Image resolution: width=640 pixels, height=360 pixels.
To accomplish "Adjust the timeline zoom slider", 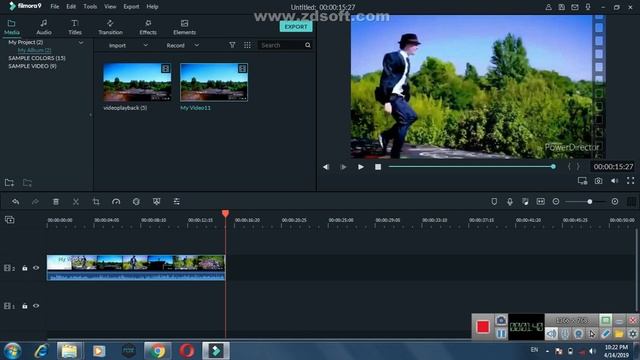I will (589, 202).
